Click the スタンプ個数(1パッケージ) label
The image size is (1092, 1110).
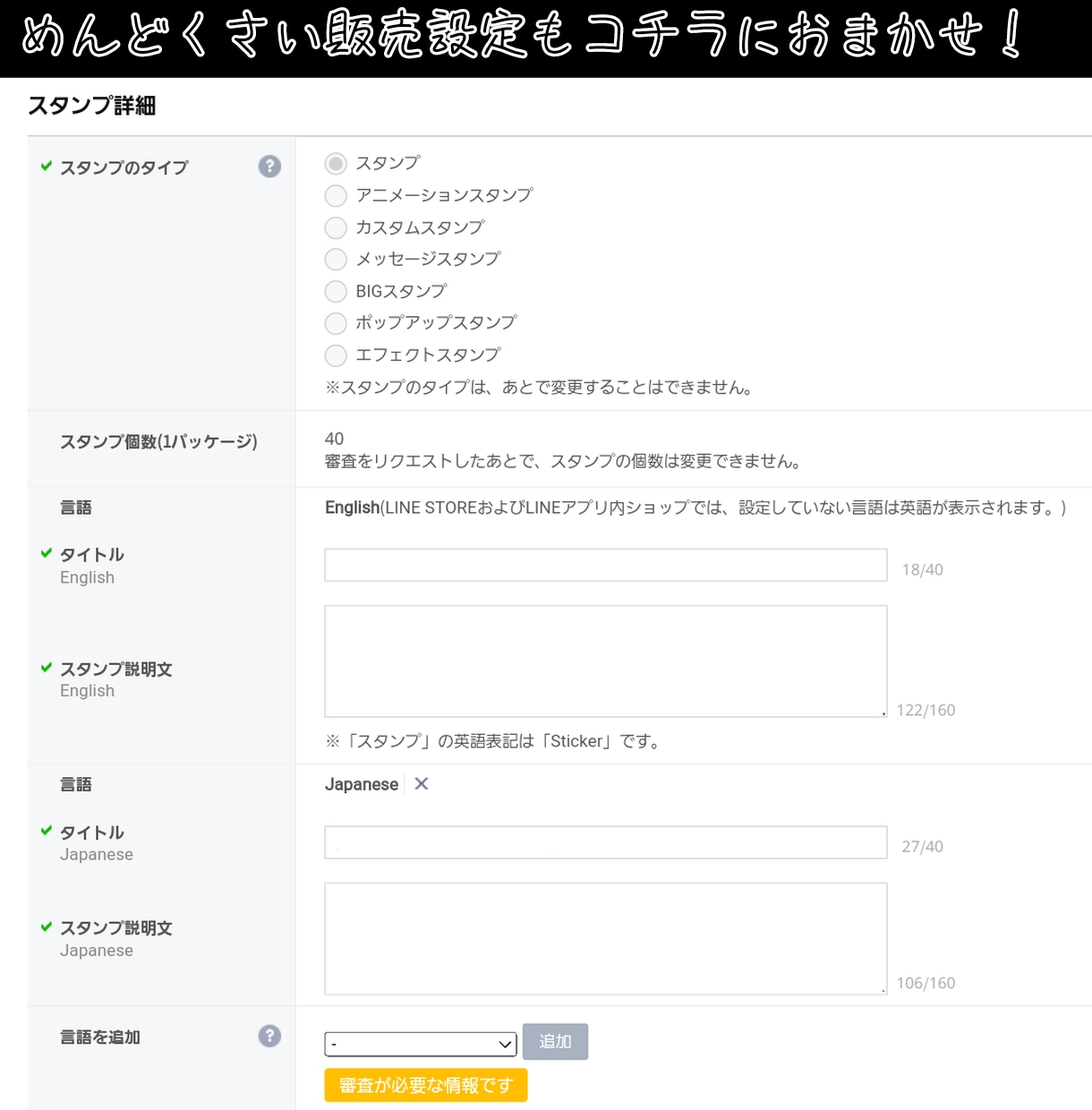[158, 441]
